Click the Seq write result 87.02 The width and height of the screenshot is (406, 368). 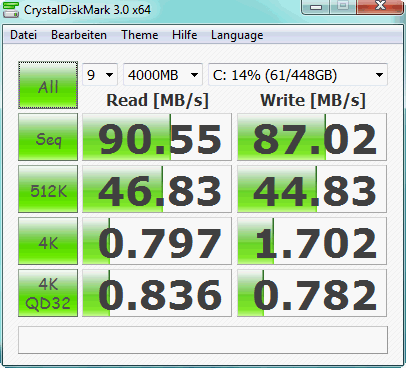point(312,137)
